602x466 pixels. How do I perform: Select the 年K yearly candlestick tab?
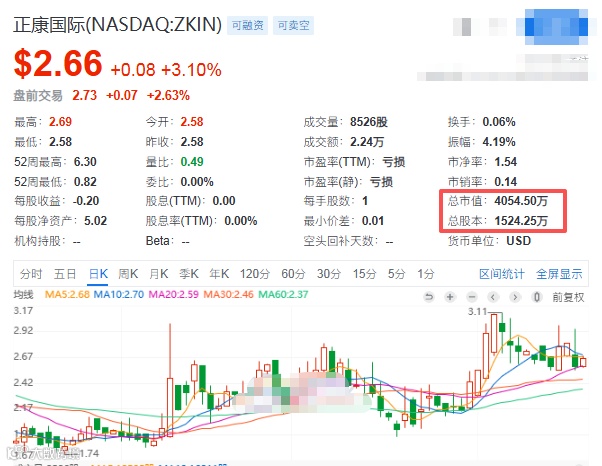219,274
